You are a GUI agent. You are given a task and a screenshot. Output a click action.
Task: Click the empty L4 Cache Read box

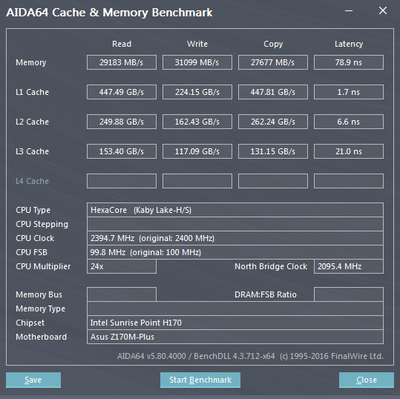coord(122,181)
